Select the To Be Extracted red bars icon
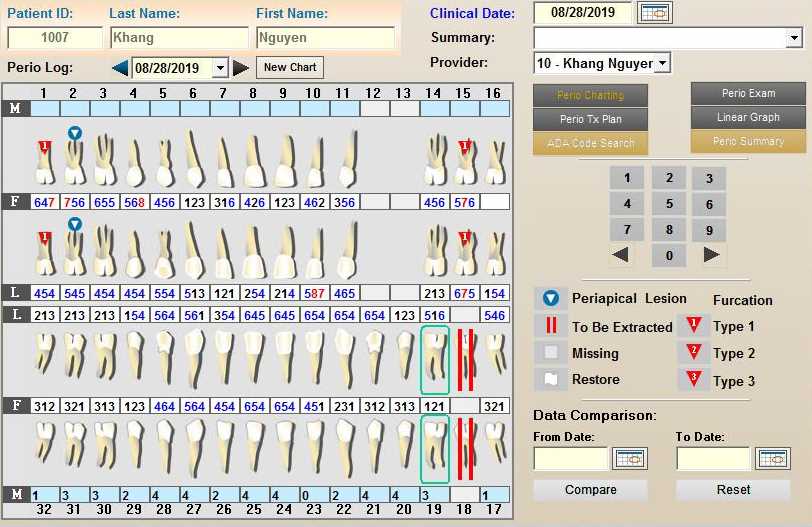This screenshot has width=812, height=527. click(551, 326)
